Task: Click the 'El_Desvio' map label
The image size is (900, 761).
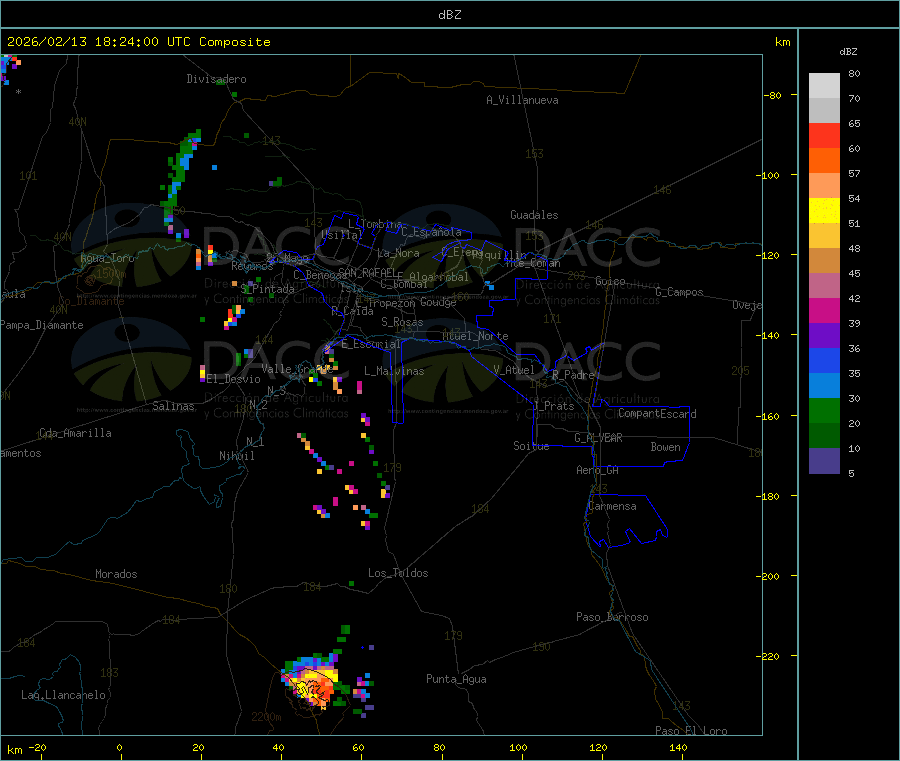Action: point(234,379)
